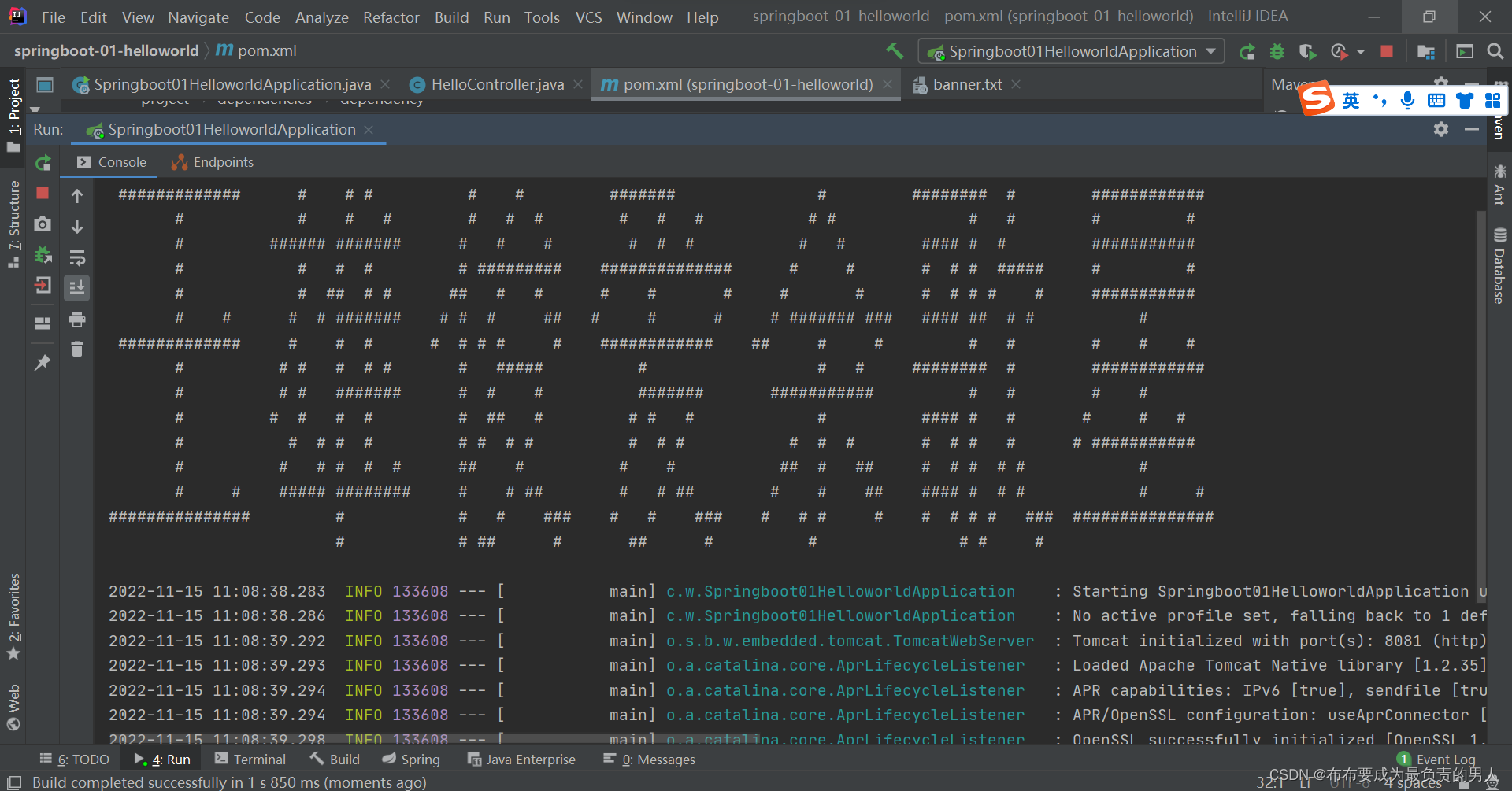Pin the Run tab
The image size is (1512, 791).
pyautogui.click(x=43, y=363)
